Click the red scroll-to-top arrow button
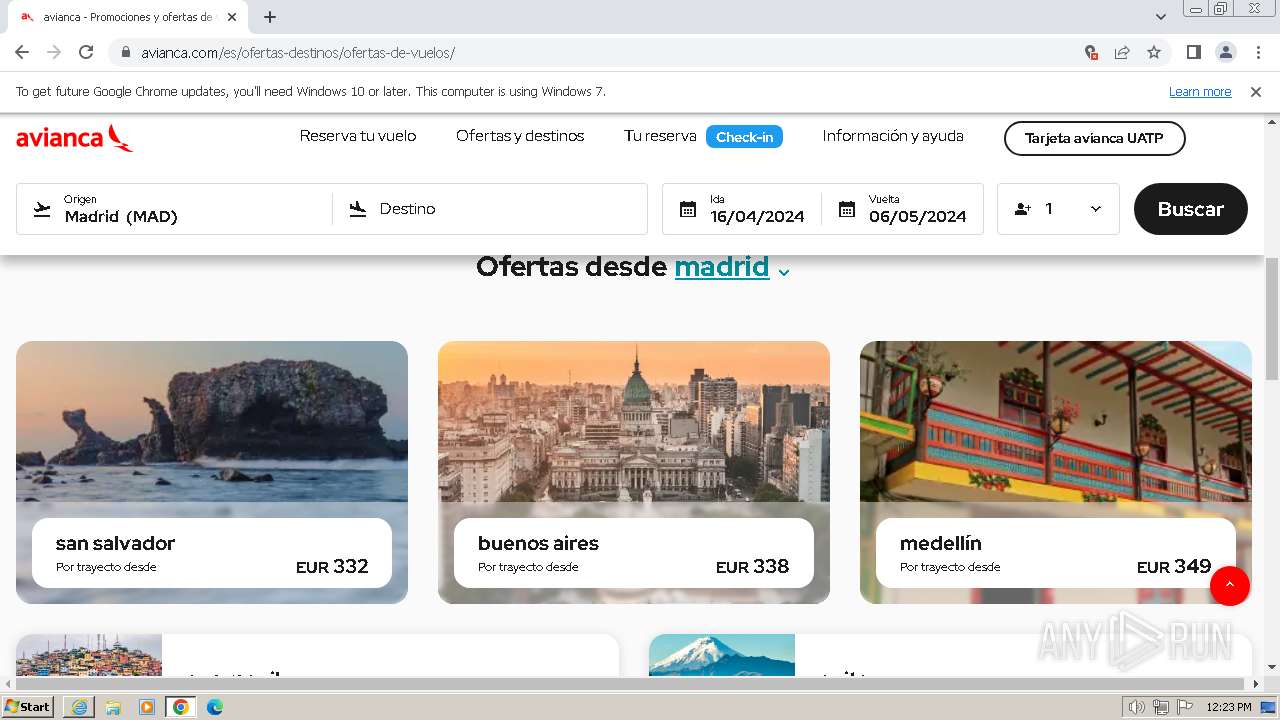Screen dimensions: 1280x720 (x=1230, y=585)
